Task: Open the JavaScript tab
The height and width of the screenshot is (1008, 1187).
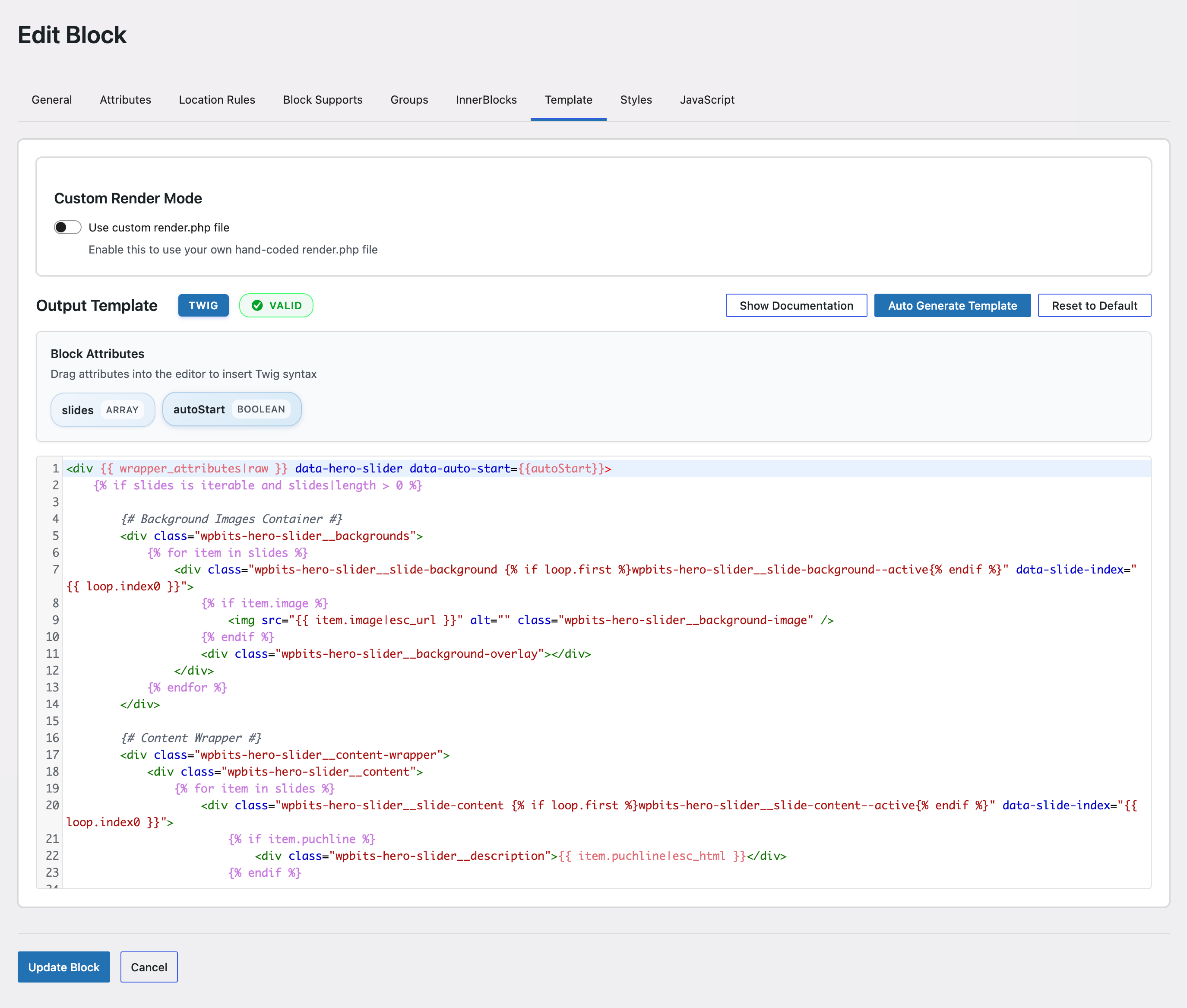Action: coord(707,99)
